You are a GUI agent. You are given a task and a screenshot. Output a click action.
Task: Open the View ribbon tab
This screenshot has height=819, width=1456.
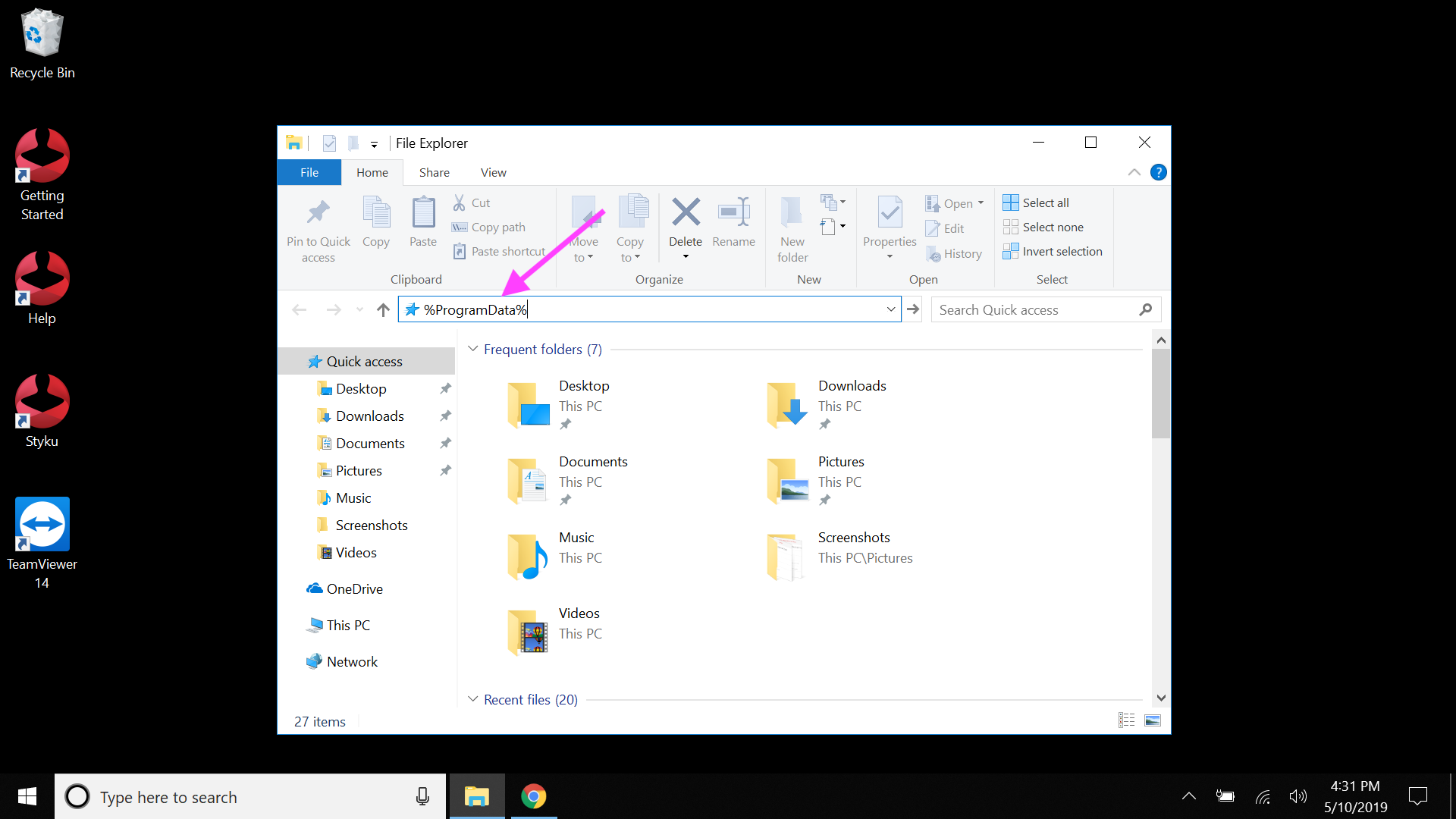(493, 172)
